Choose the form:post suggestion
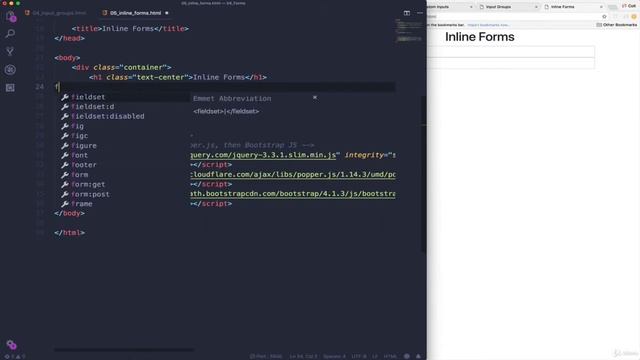 124,194
